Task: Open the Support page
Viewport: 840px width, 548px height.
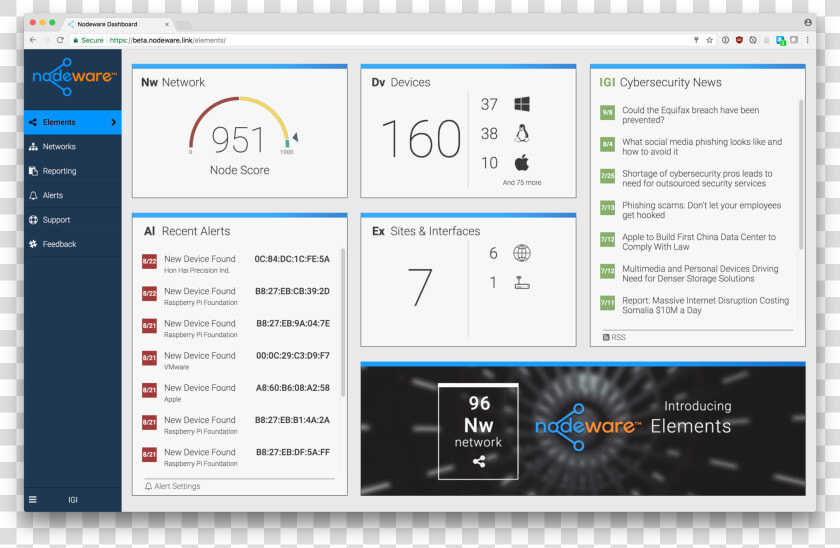Action: (72, 220)
